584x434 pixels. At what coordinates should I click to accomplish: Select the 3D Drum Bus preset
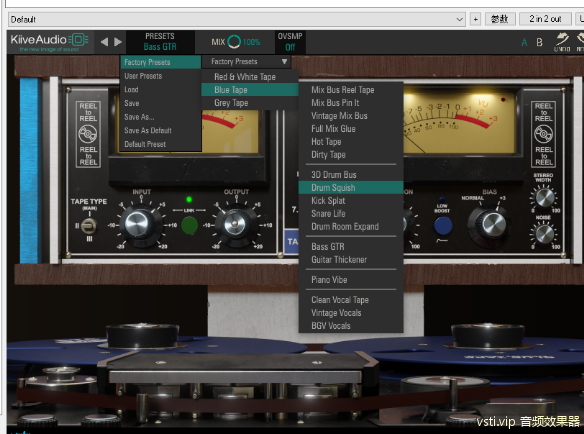tap(351, 175)
